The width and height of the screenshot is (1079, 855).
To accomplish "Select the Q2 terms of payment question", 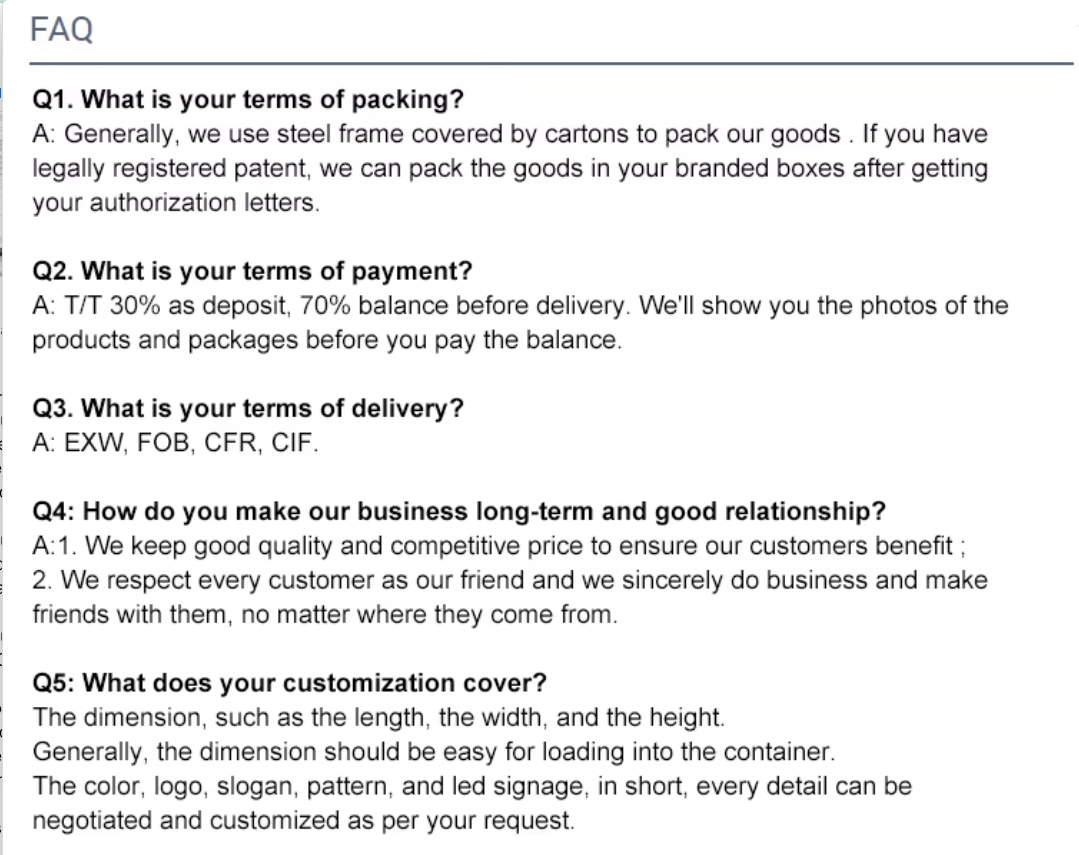I will point(252,271).
